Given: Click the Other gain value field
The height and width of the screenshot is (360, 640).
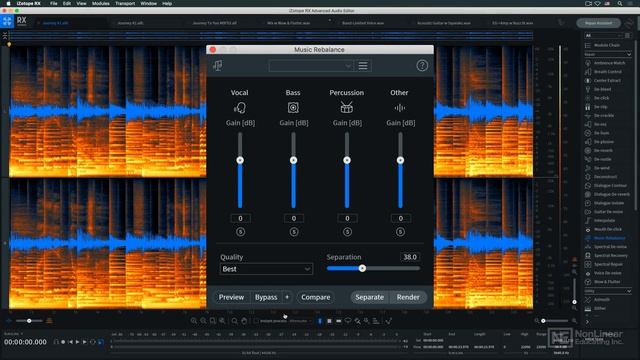Looking at the screenshot, I should pos(401,218).
